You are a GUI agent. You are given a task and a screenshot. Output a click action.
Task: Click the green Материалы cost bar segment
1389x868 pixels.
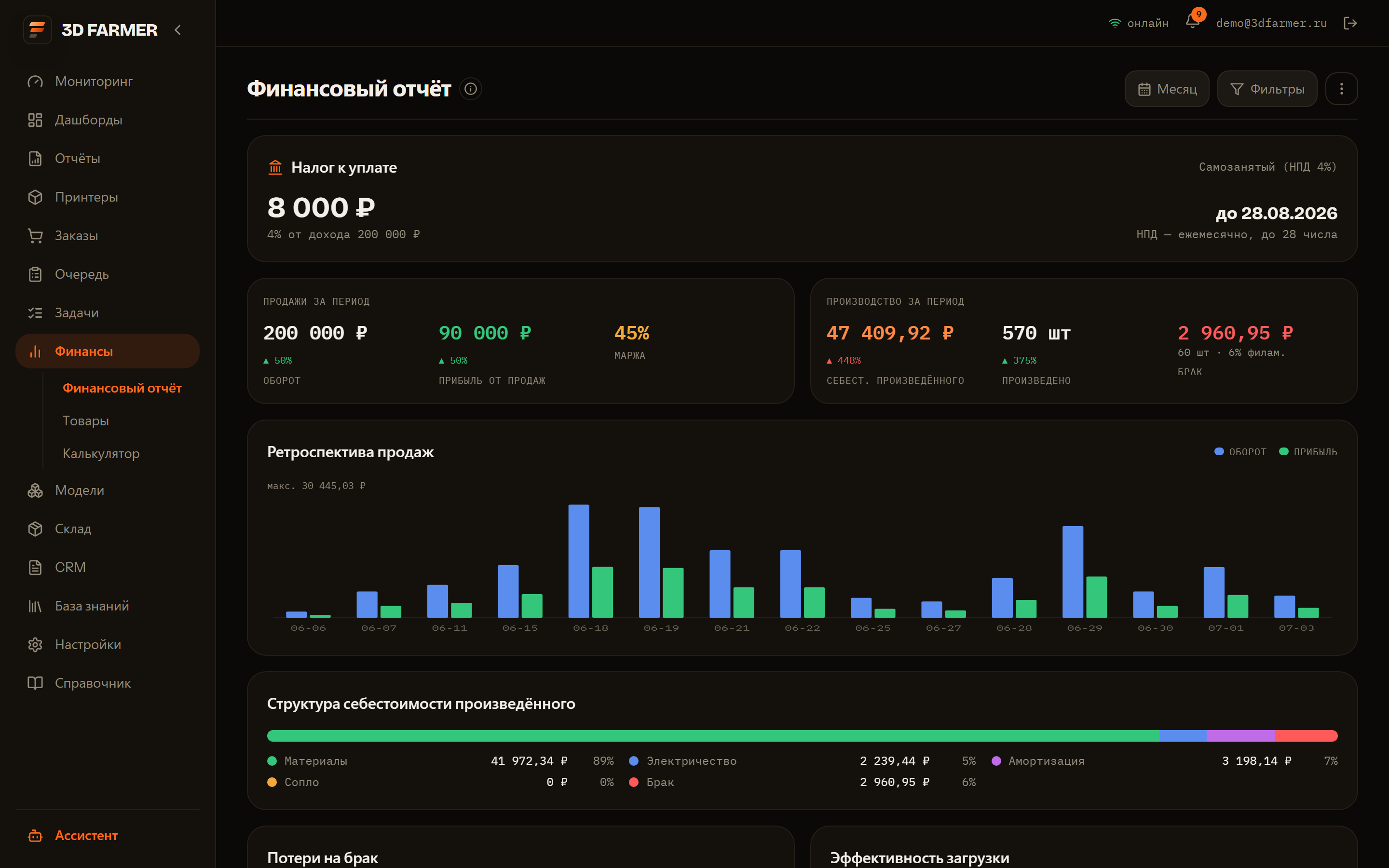click(x=713, y=735)
